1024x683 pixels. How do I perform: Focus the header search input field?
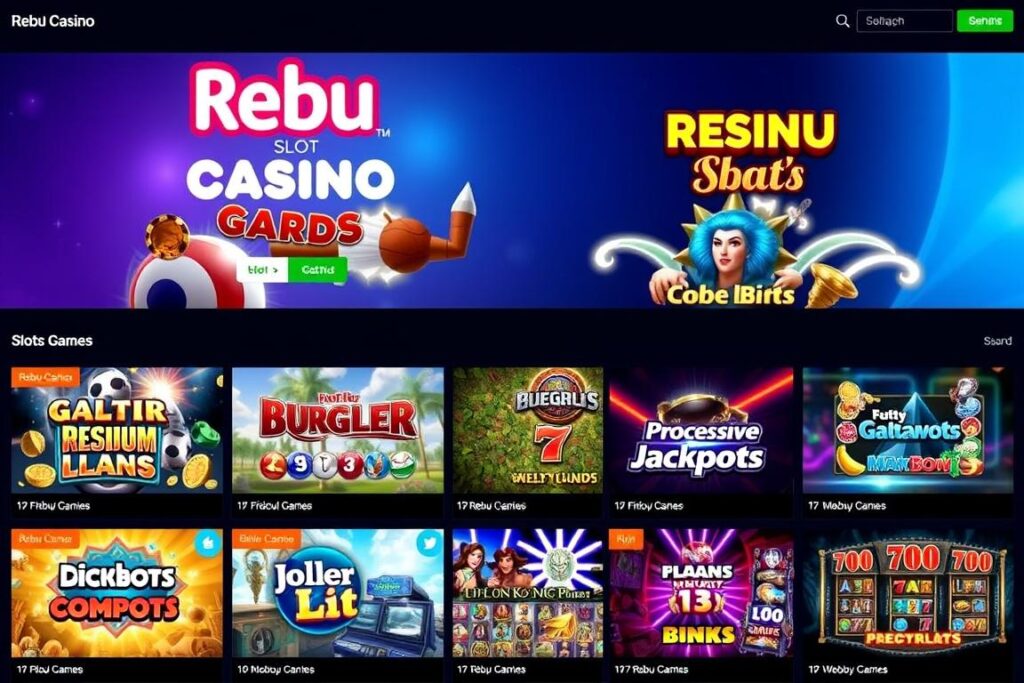(x=904, y=21)
